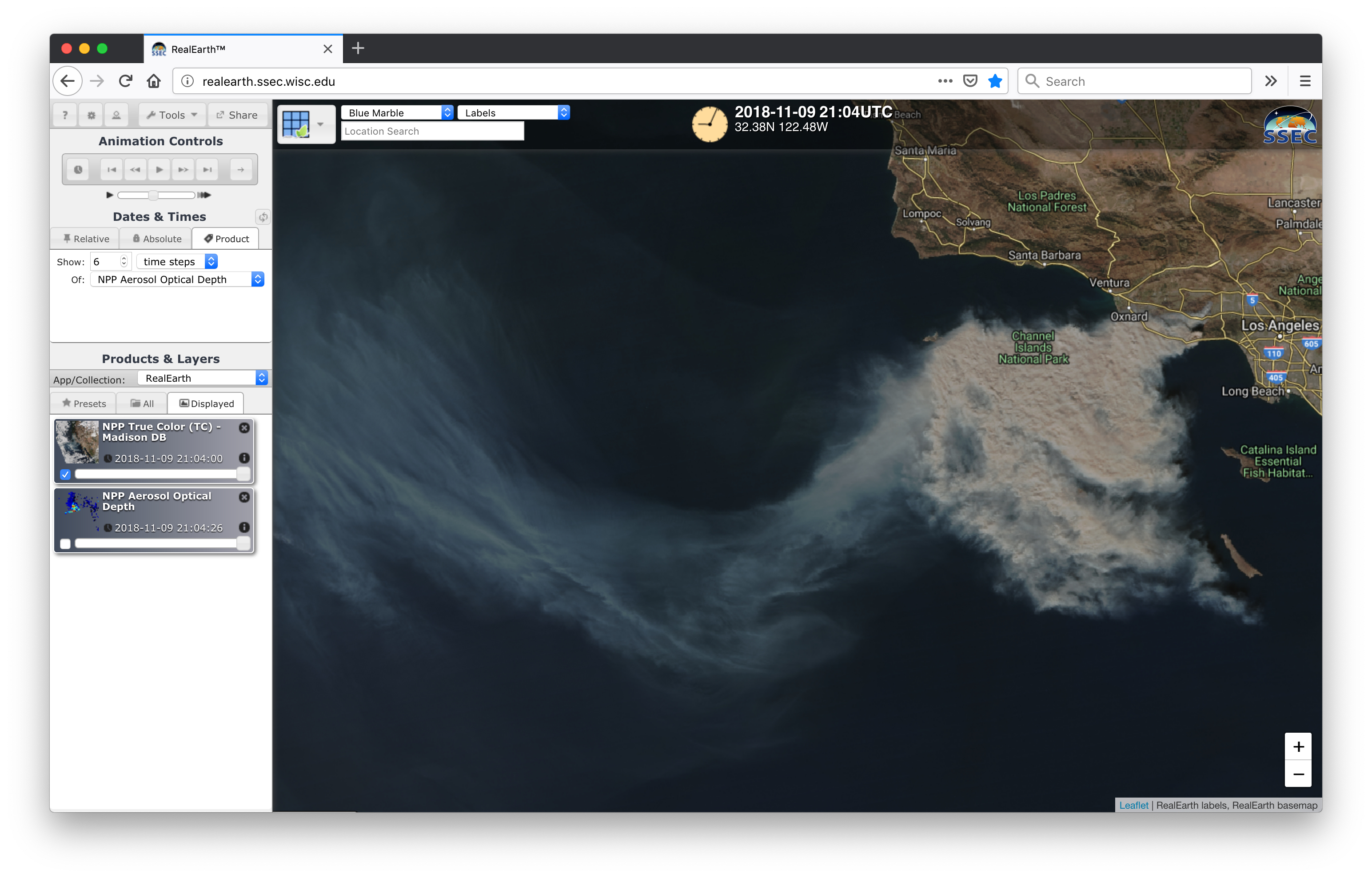
Task: Open the settings gear in RealEarth toolbar
Action: pos(91,115)
